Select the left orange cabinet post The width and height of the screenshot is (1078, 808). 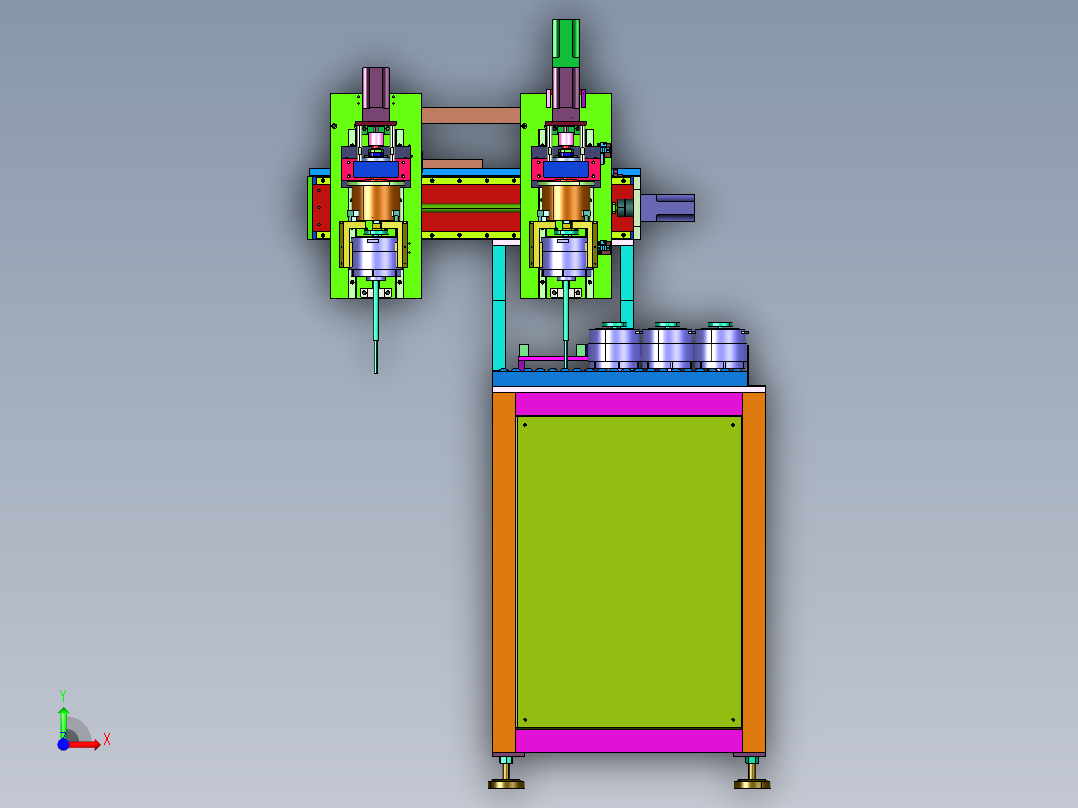click(504, 572)
